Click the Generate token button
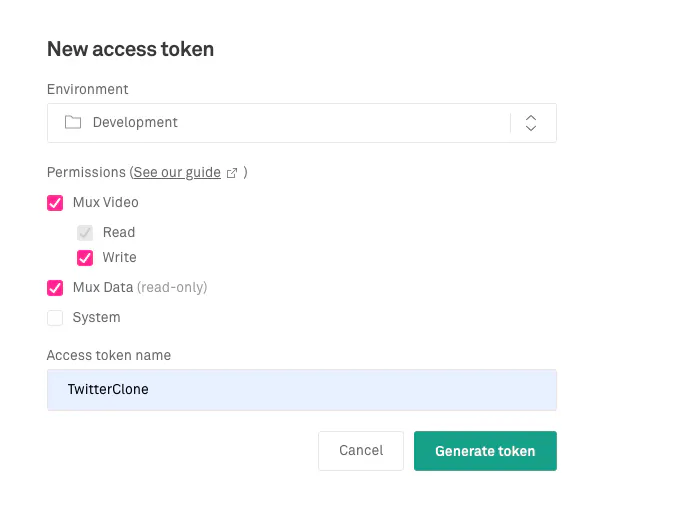Viewport: 674px width, 505px height. point(485,451)
